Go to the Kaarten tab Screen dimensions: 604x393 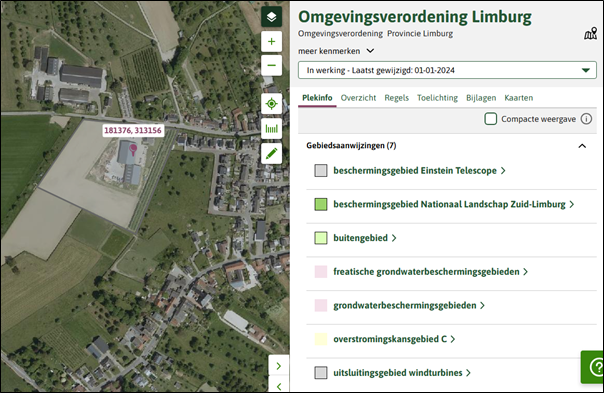pos(518,98)
